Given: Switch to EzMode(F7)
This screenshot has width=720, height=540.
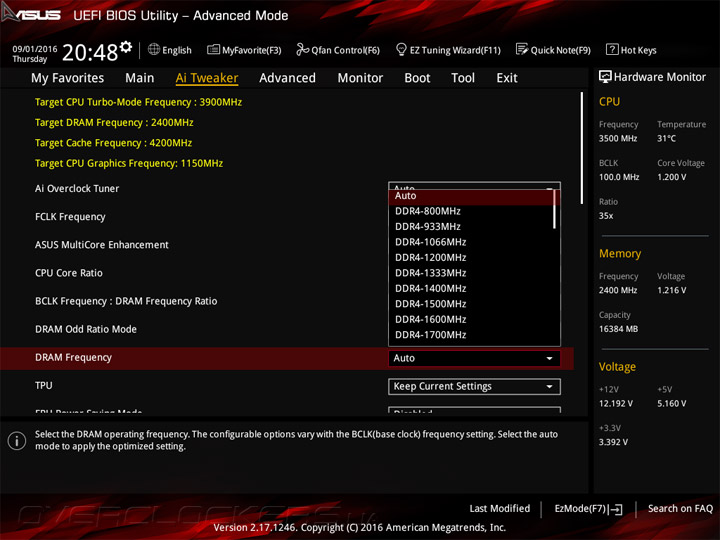Looking at the screenshot, I should click(x=588, y=509).
